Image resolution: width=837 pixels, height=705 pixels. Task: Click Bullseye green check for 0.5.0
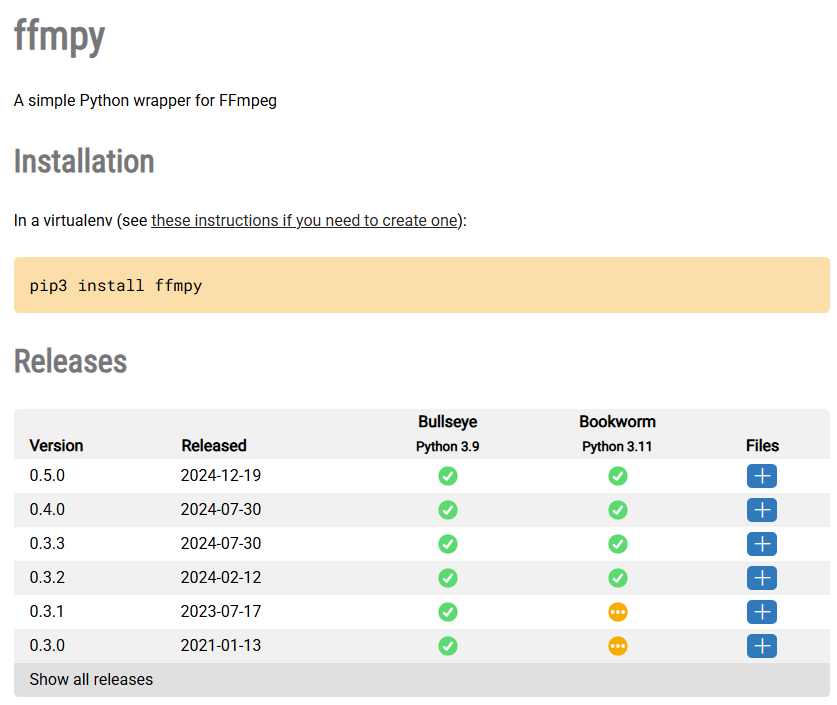pos(448,476)
